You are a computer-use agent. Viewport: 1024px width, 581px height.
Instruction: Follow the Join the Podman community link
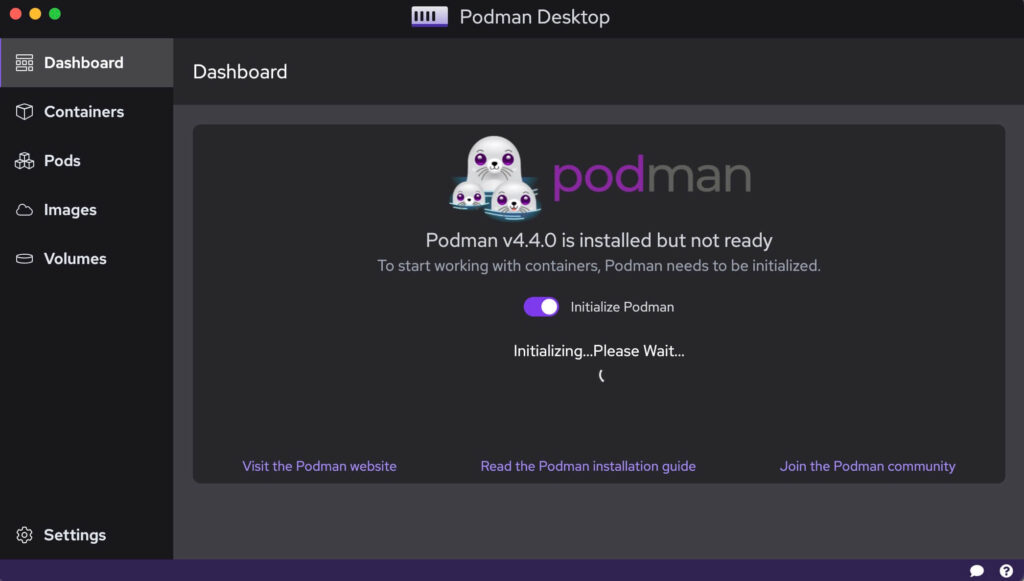[x=867, y=466]
